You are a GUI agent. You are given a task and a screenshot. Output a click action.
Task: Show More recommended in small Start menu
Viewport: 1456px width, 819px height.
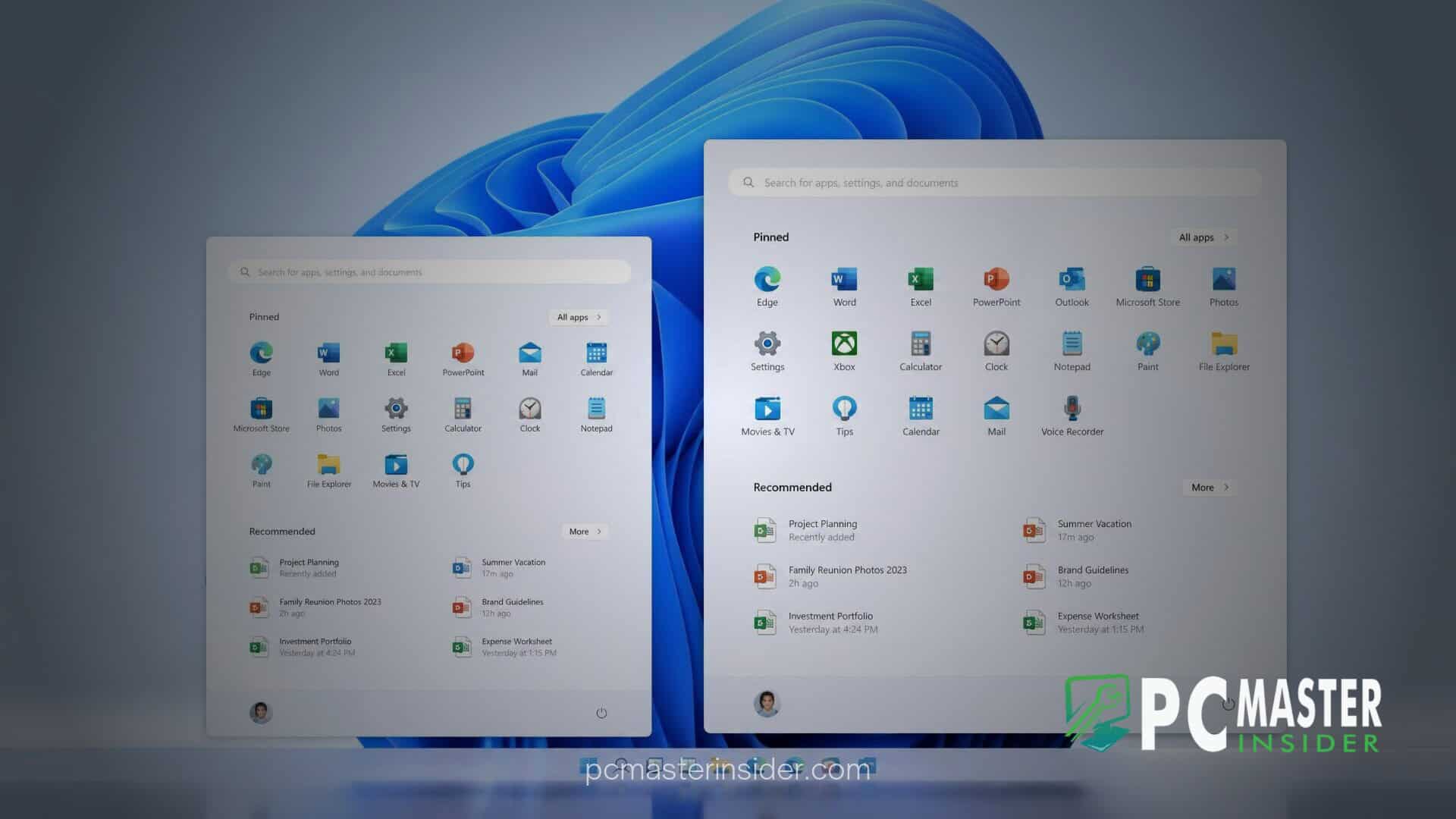(x=585, y=532)
